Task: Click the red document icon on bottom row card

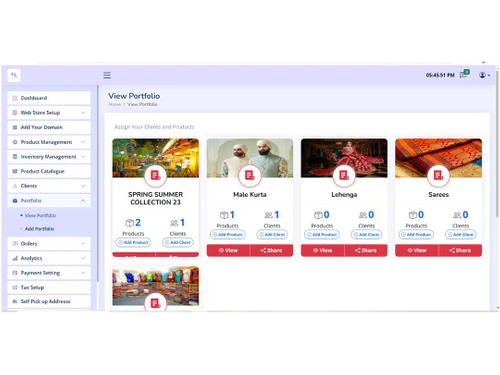Action: 155,303
